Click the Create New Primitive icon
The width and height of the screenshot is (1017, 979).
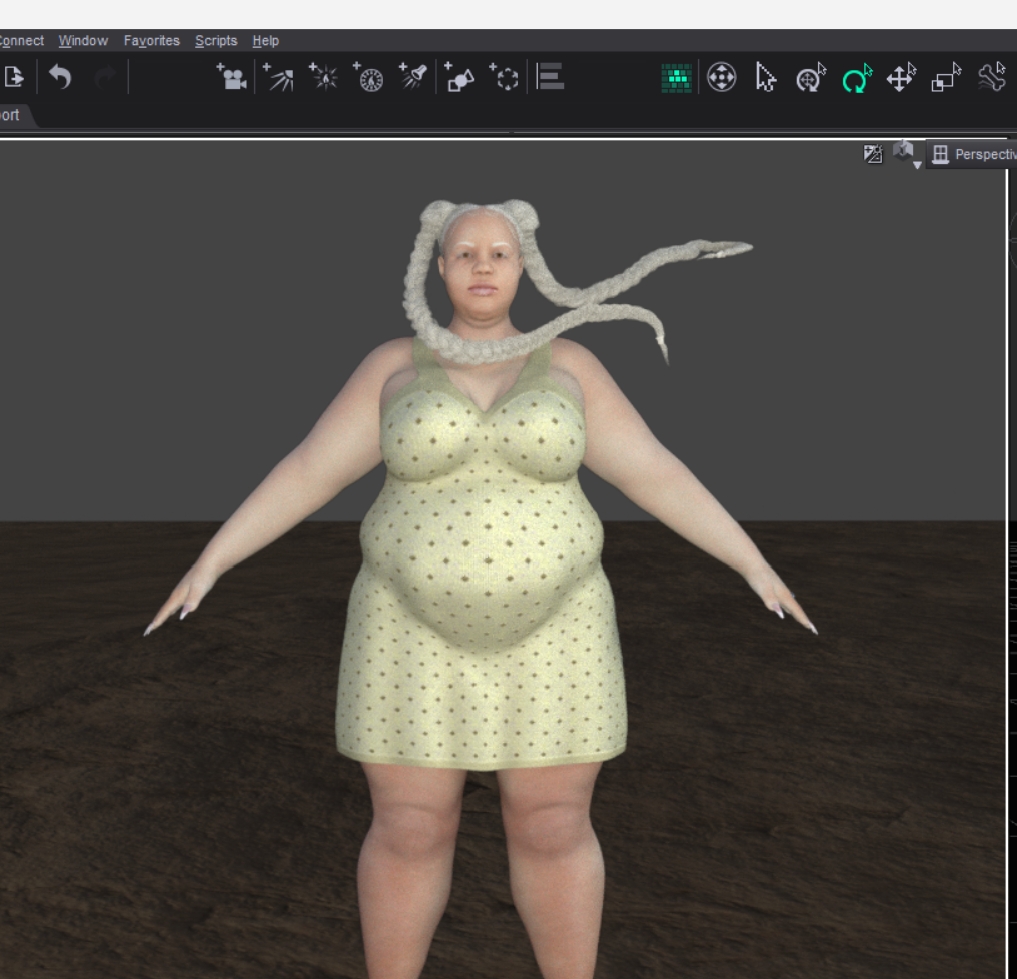click(x=459, y=78)
